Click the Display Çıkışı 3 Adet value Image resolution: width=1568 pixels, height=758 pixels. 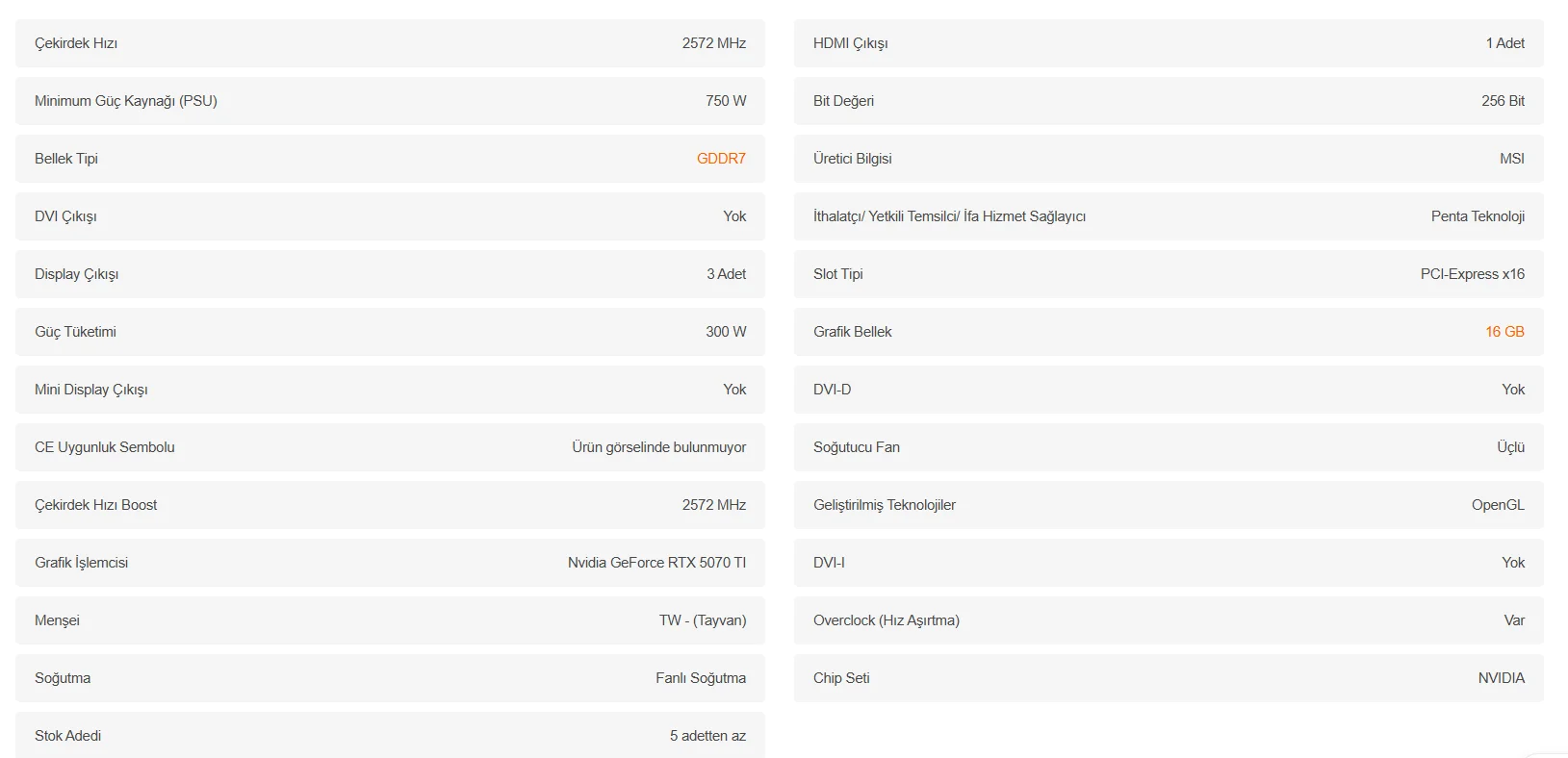(x=726, y=274)
